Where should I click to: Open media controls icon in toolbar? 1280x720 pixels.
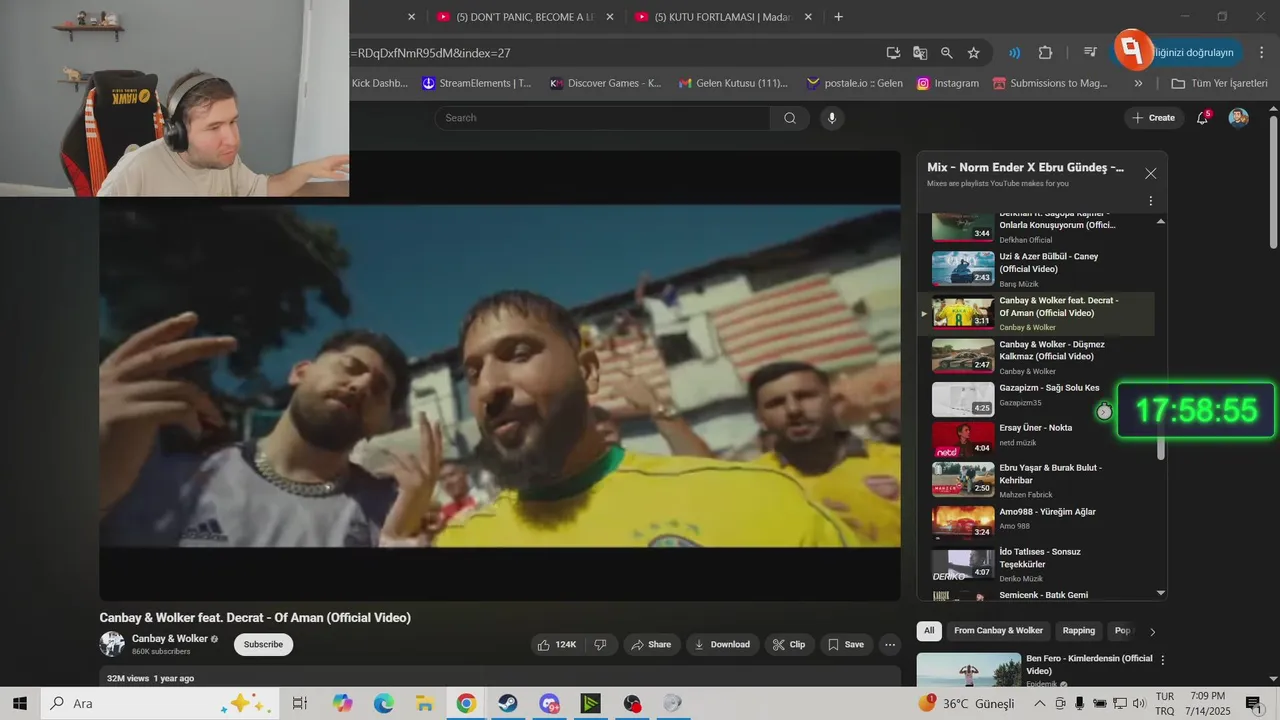(1090, 53)
